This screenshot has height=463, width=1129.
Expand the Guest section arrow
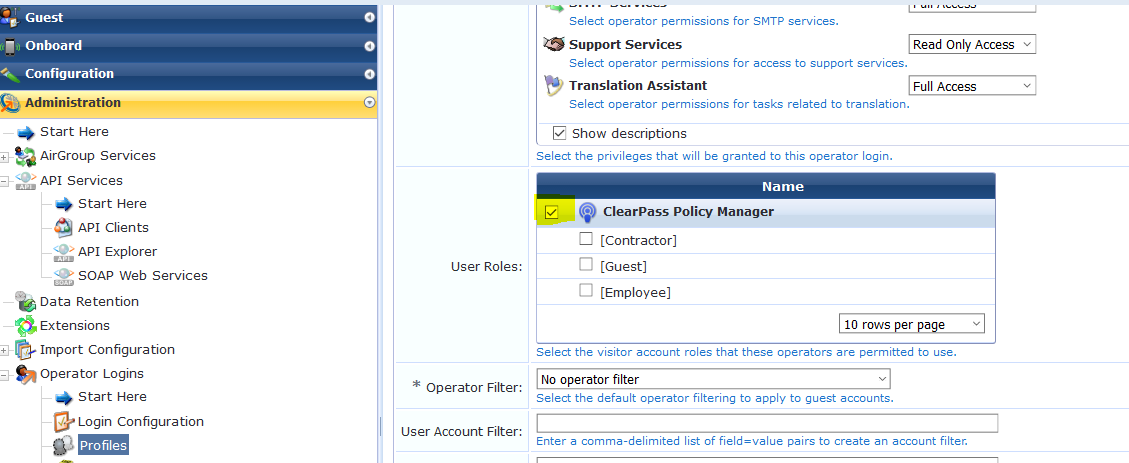[x=369, y=17]
